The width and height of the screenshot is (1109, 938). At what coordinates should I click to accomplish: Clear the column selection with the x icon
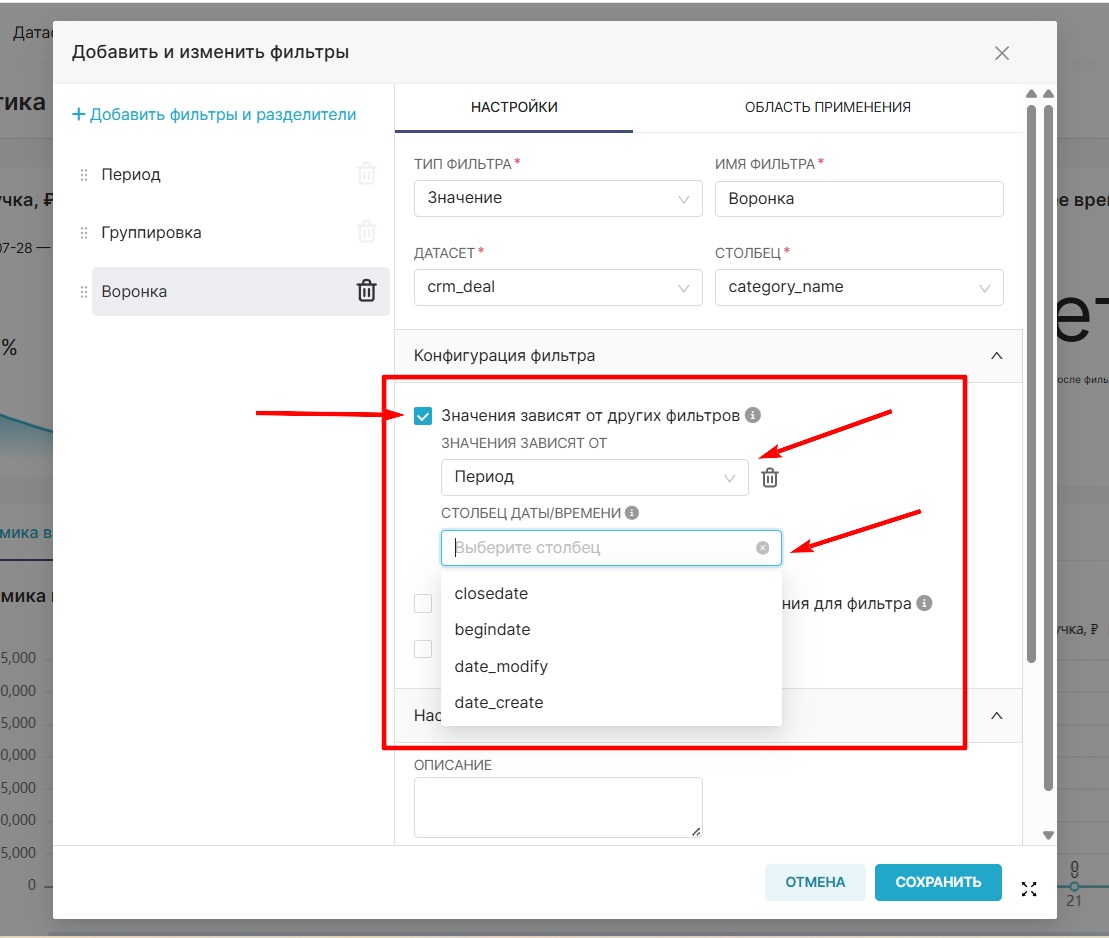click(762, 548)
